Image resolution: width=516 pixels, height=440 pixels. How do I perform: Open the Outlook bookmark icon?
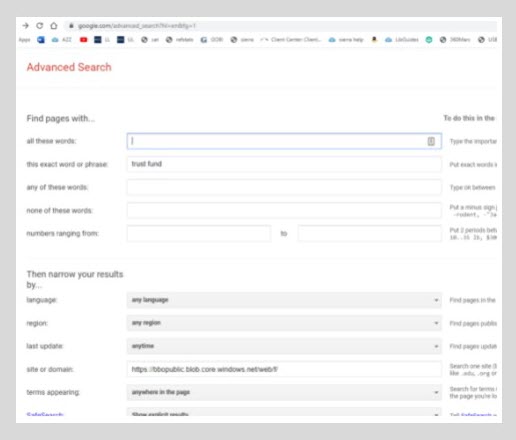tap(41, 40)
